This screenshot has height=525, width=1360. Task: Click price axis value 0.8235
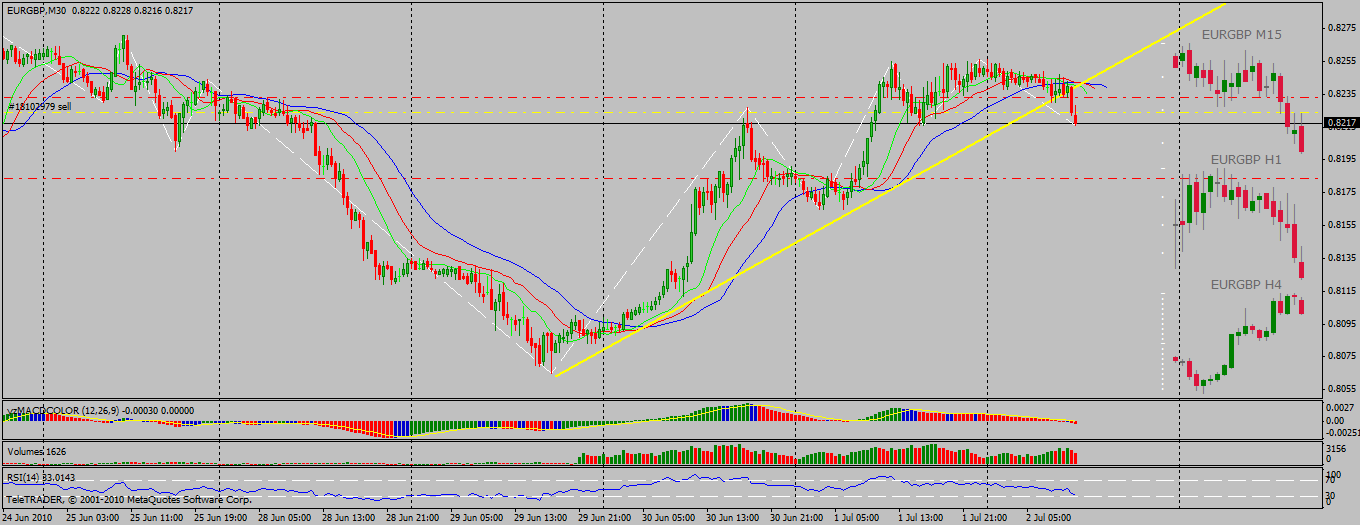pyautogui.click(x=1341, y=93)
